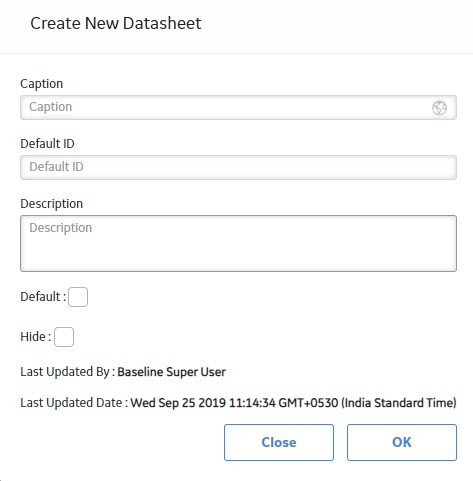
Task: Tick the Default checkbox
Action: tap(78, 297)
